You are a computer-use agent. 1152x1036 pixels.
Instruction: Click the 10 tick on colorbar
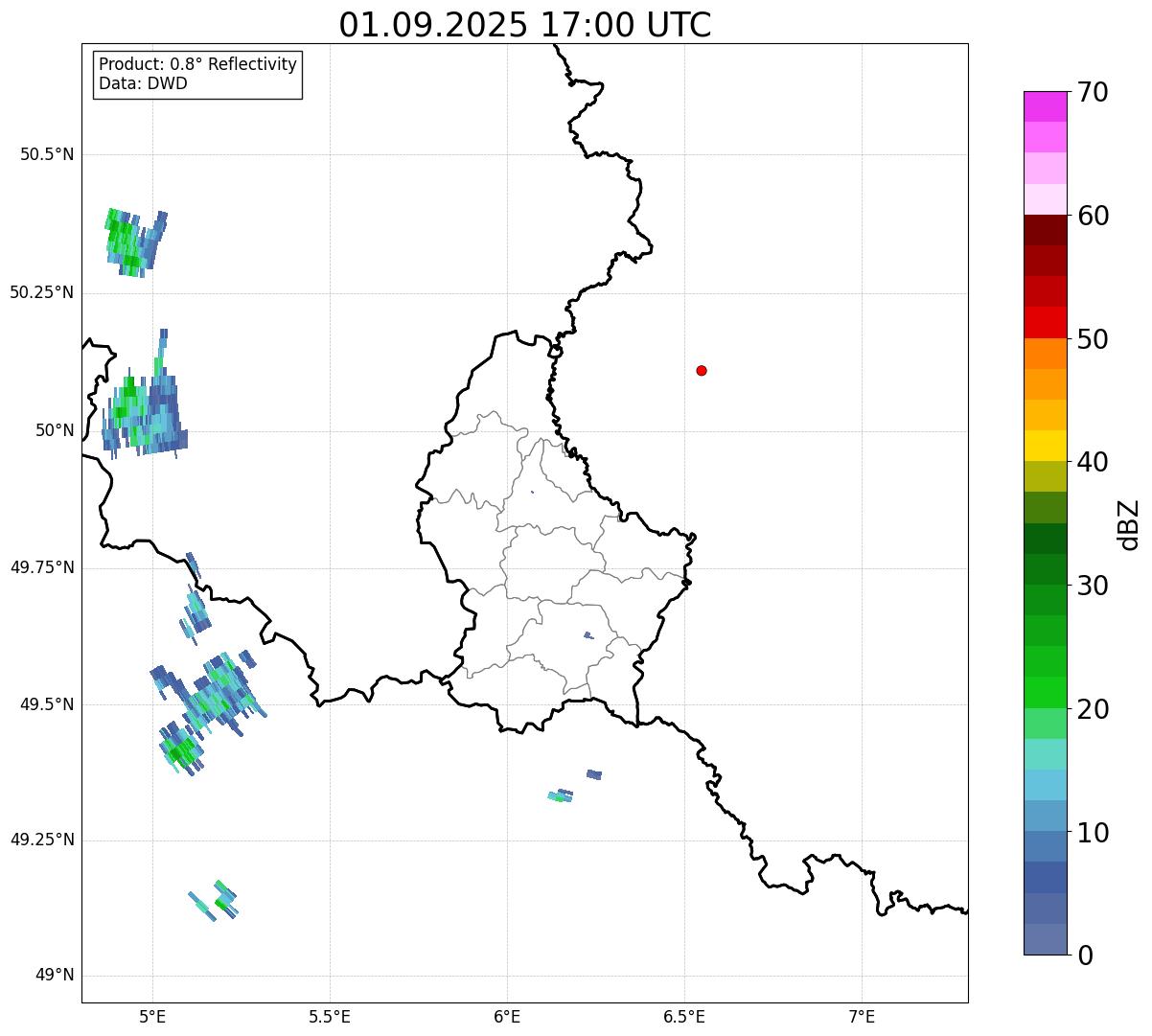(x=1093, y=832)
